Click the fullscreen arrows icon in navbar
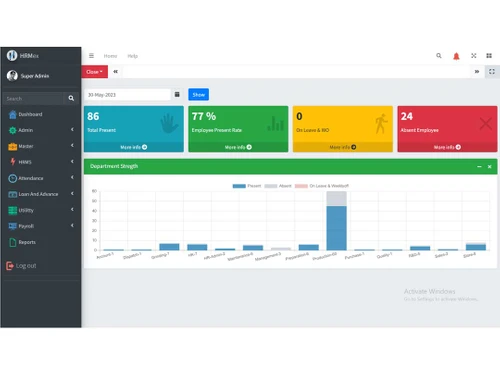 click(x=474, y=56)
